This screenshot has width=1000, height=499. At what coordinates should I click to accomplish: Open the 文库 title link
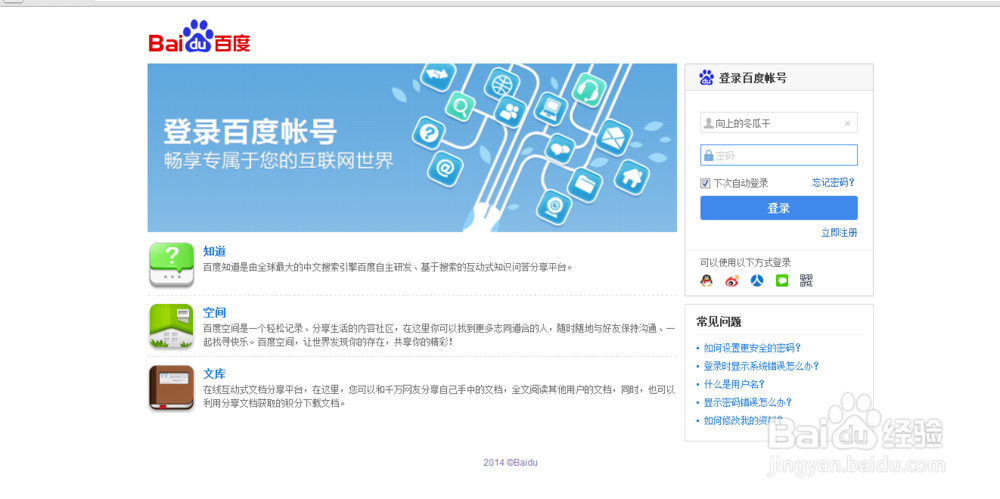[x=214, y=374]
